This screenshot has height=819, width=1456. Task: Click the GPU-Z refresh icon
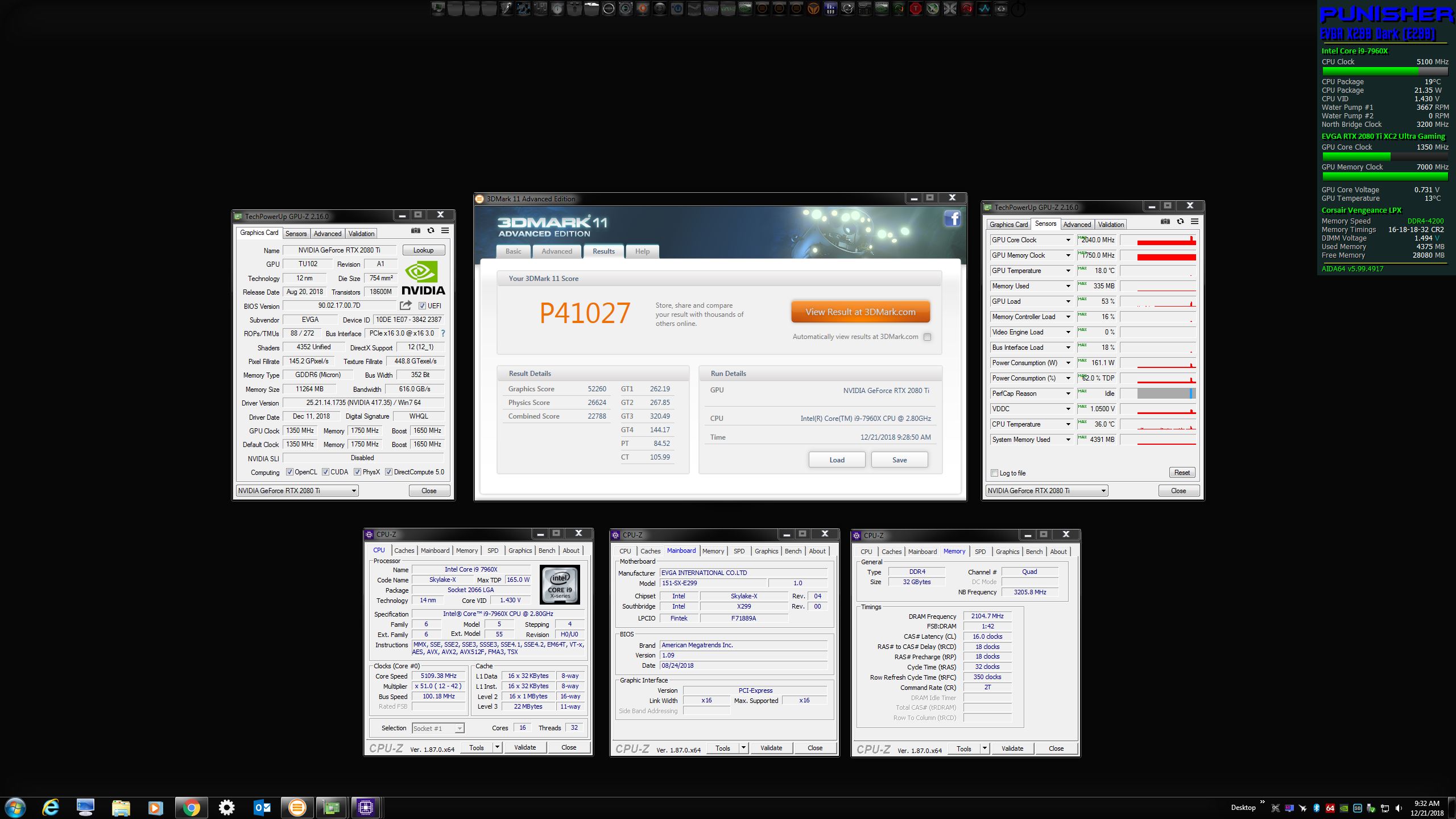pos(431,231)
